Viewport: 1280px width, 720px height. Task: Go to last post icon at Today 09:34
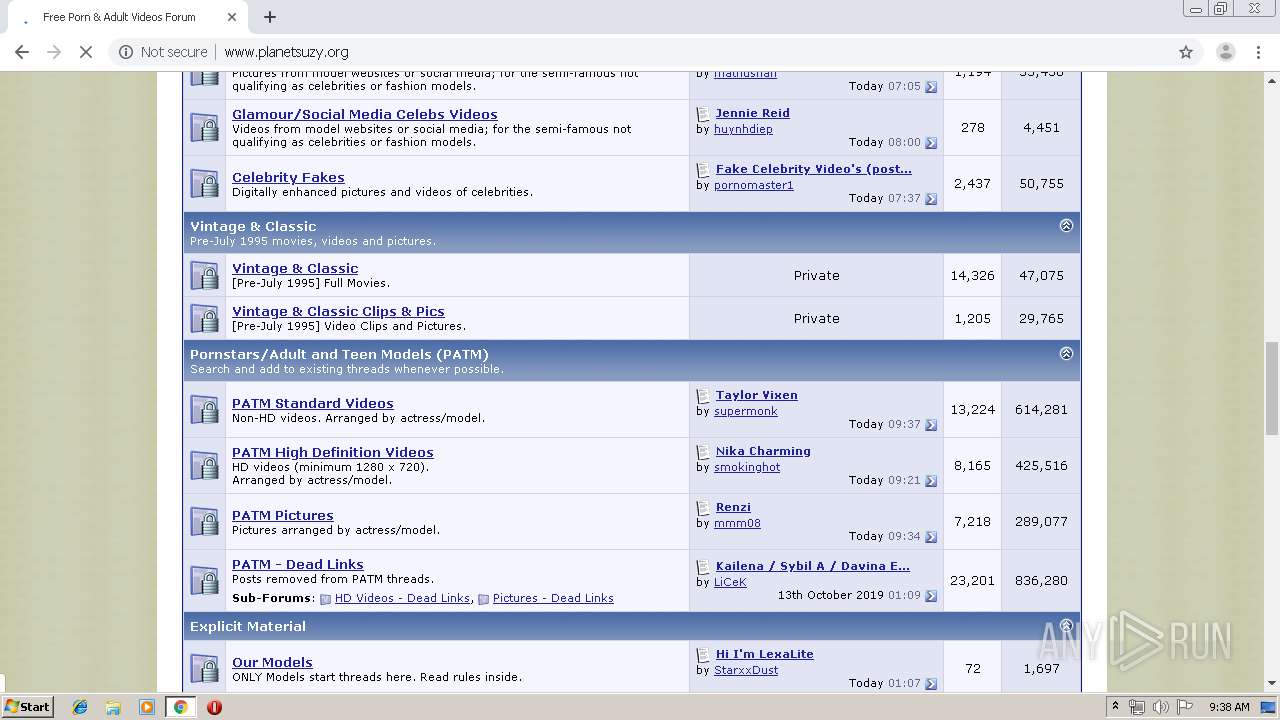931,537
